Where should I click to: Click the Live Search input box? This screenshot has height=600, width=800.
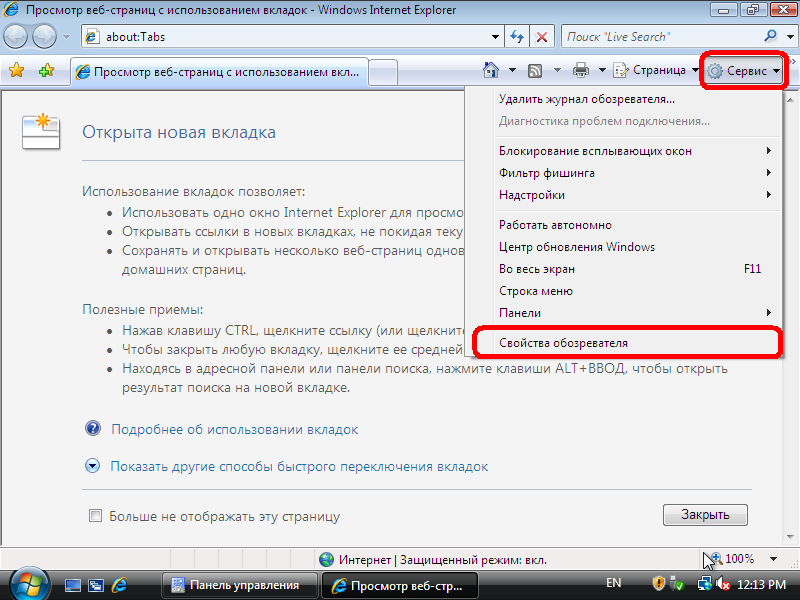click(x=661, y=37)
